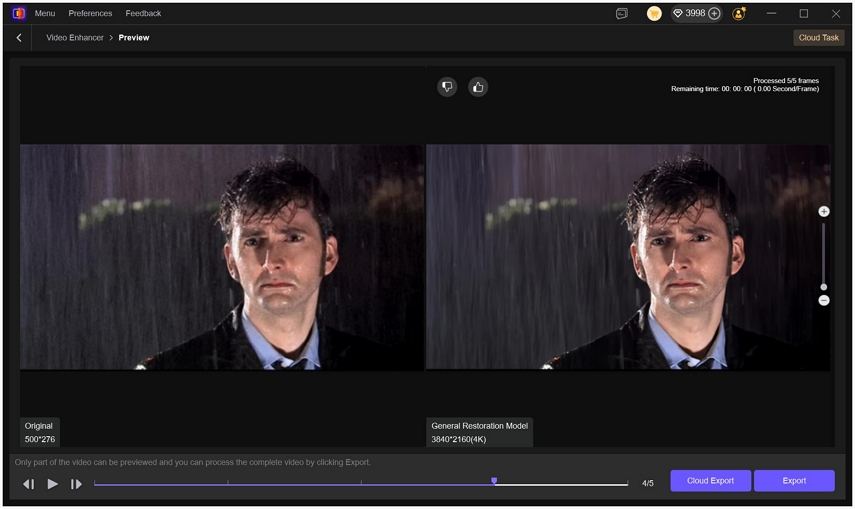Screen dimensions: 855x509
Task: Click the thumbs down icon
Action: (447, 87)
